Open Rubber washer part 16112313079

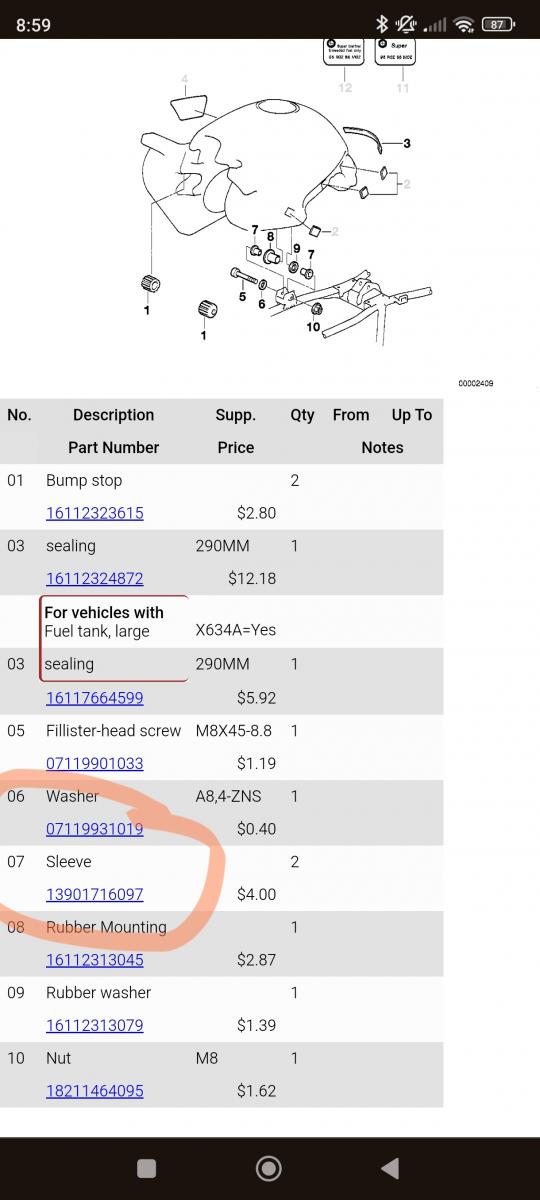(x=95, y=1025)
